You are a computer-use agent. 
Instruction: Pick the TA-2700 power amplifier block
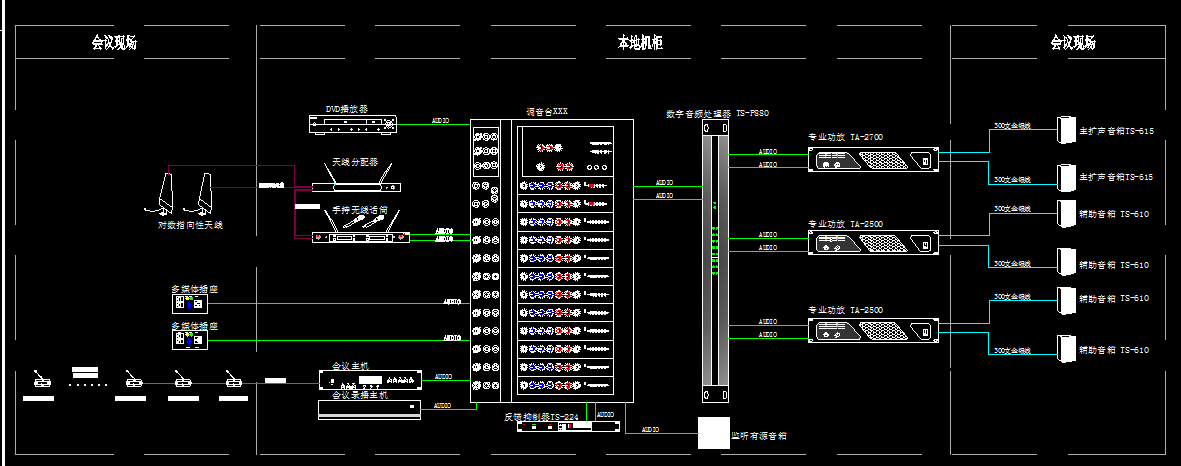tap(874, 158)
